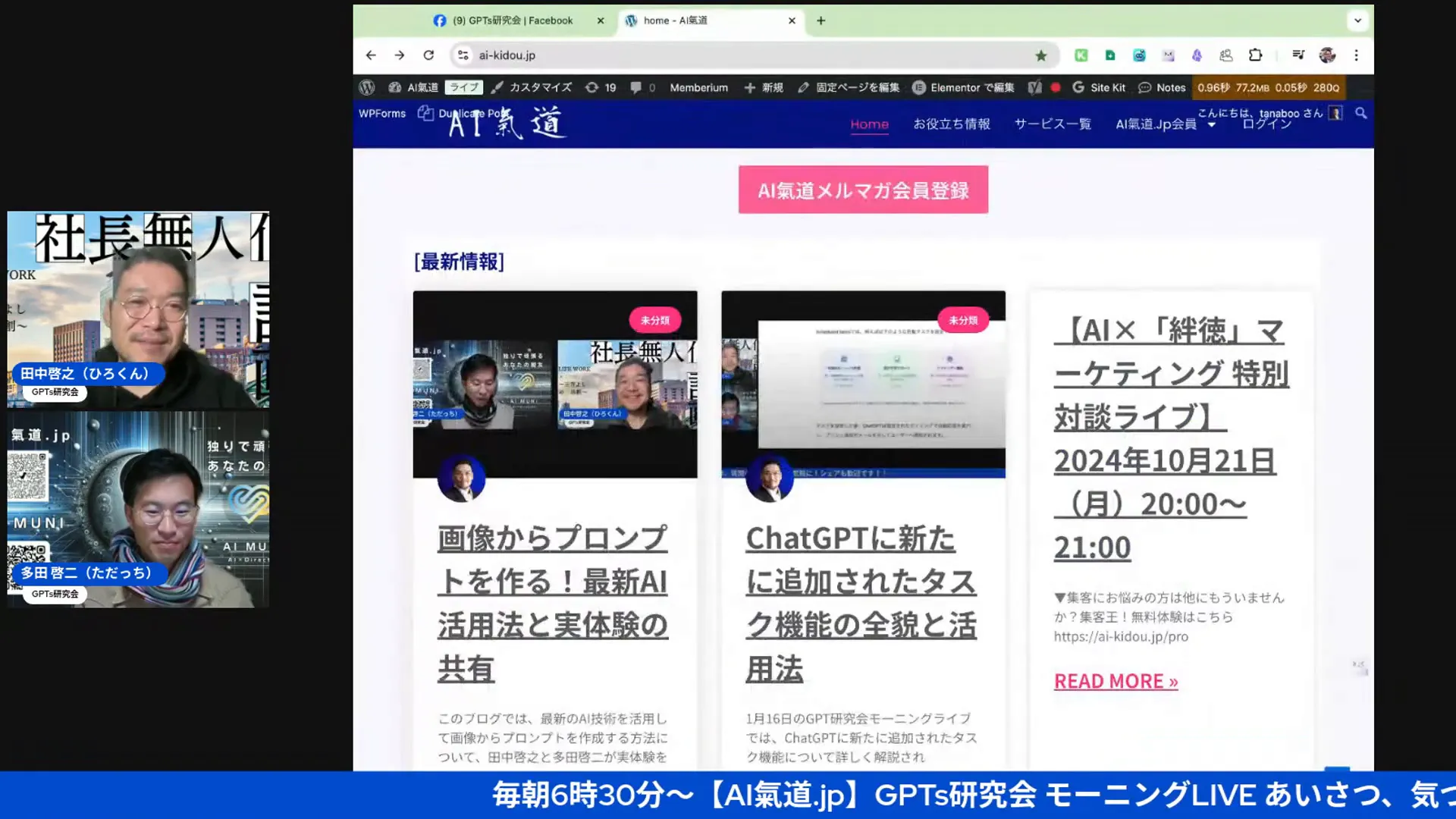Open お役立ち情報 navigation link
1456x819 pixels.
[x=952, y=124]
